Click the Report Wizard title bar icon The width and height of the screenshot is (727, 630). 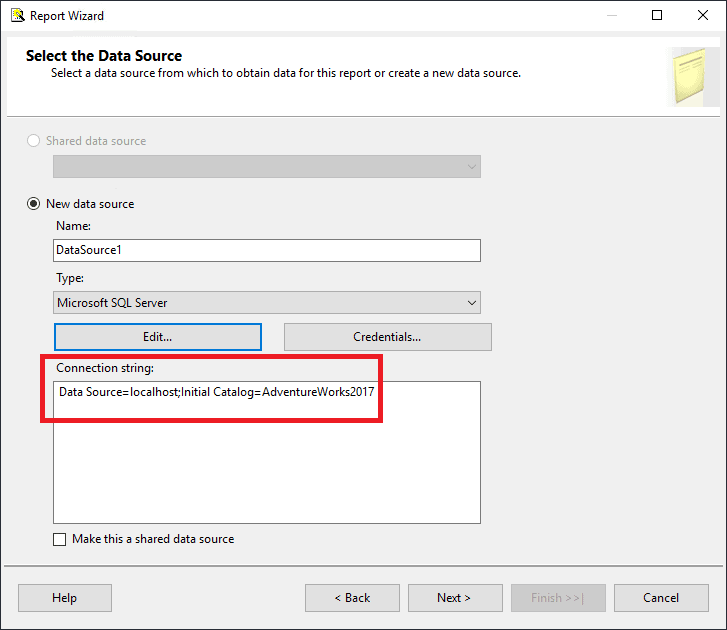[18, 15]
